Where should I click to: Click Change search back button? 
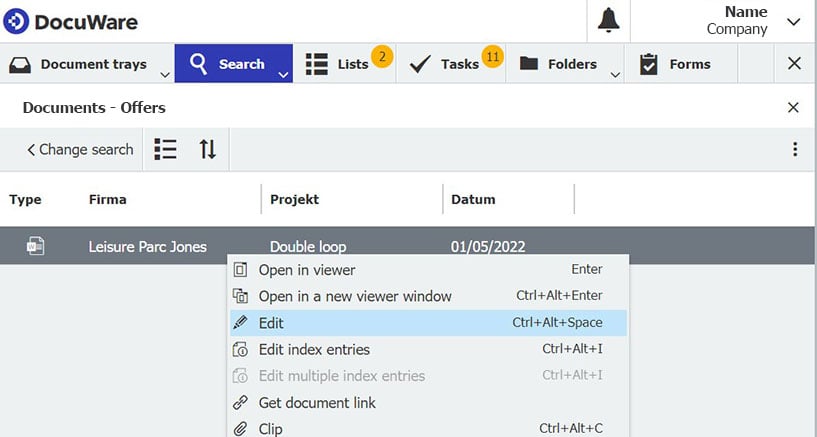click(x=80, y=149)
